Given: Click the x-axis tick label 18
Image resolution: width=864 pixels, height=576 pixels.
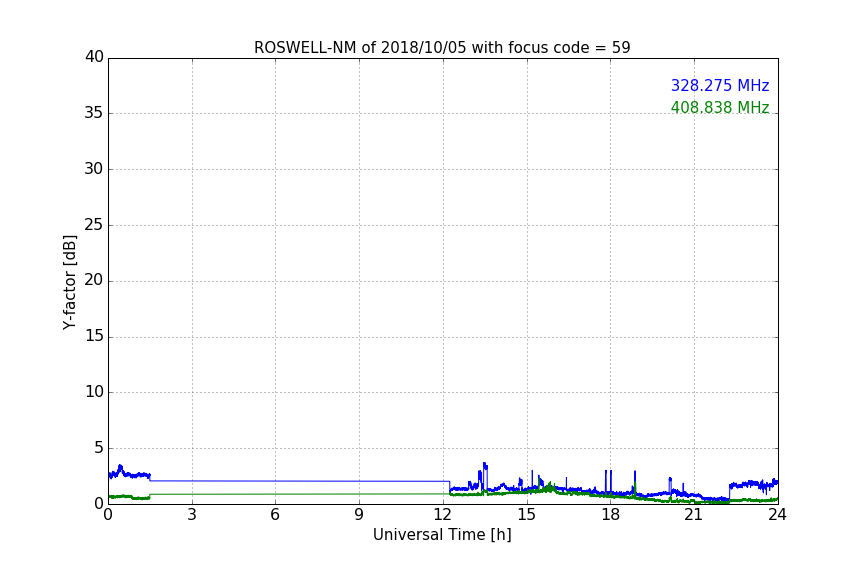Looking at the screenshot, I should (611, 515).
